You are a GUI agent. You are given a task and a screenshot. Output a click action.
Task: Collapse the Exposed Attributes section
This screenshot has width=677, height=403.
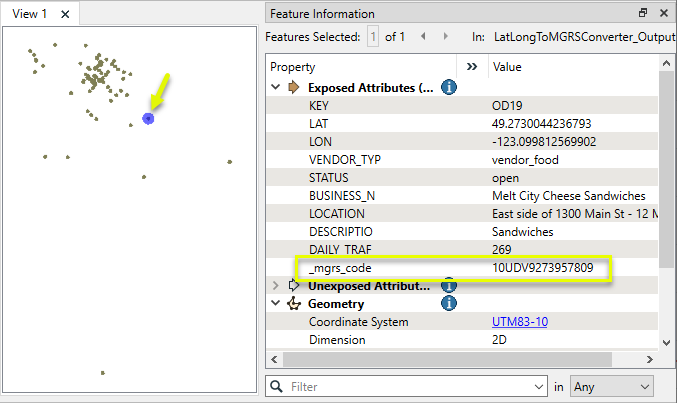(x=276, y=88)
